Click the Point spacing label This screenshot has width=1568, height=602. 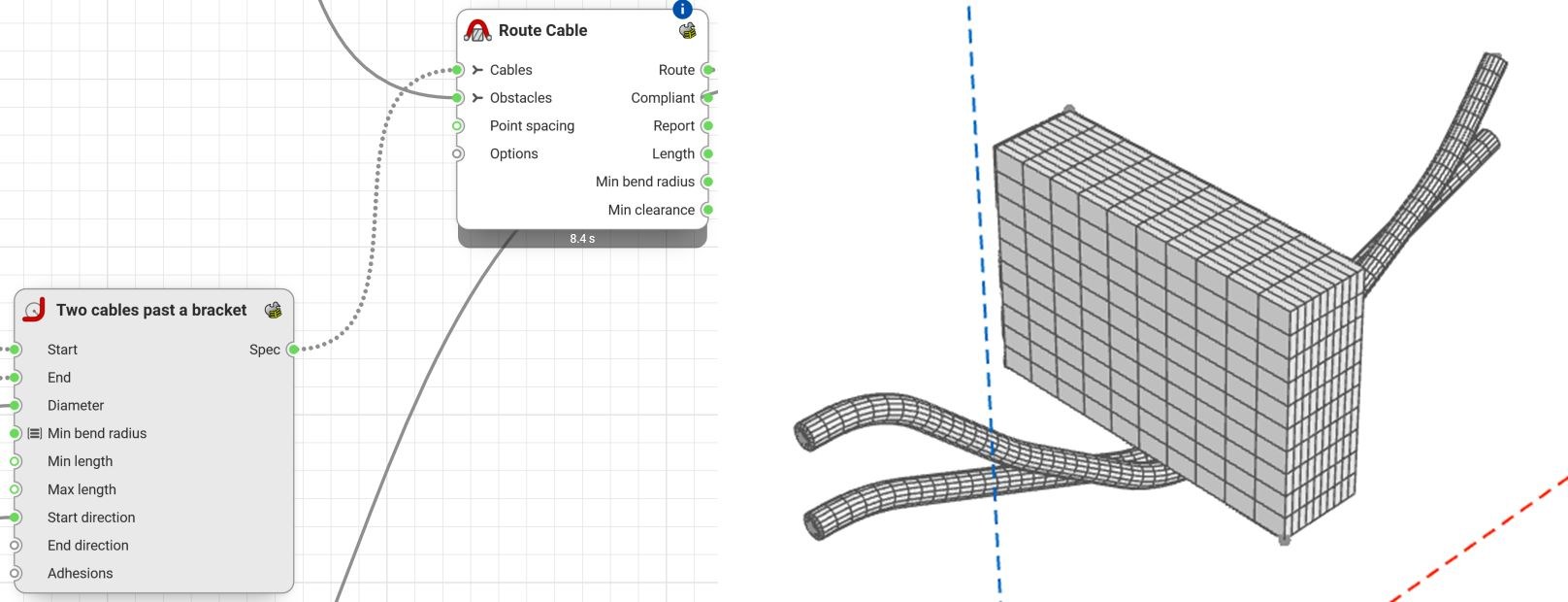(x=532, y=126)
